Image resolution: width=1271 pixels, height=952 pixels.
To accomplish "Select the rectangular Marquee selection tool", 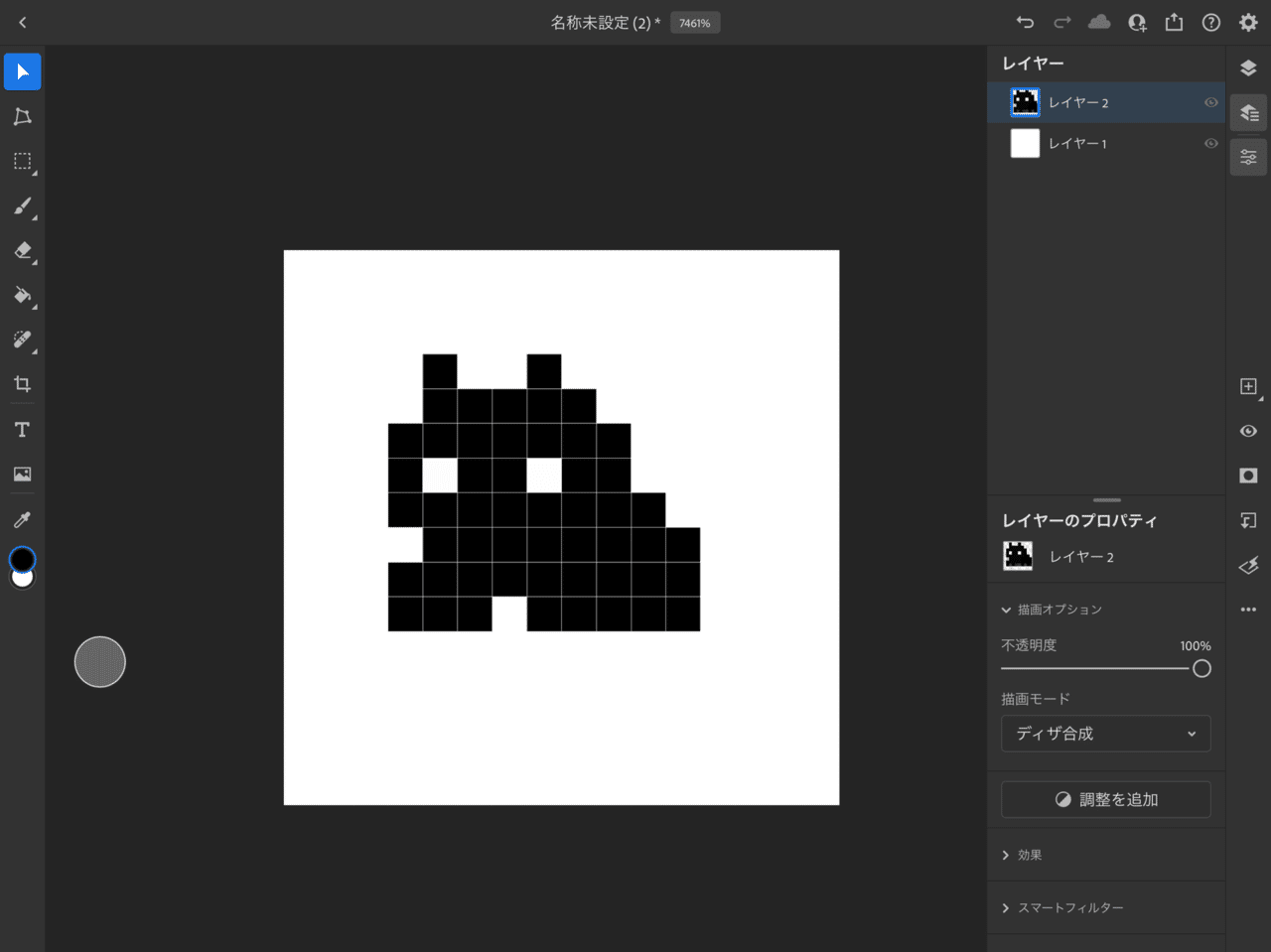I will tap(22, 162).
